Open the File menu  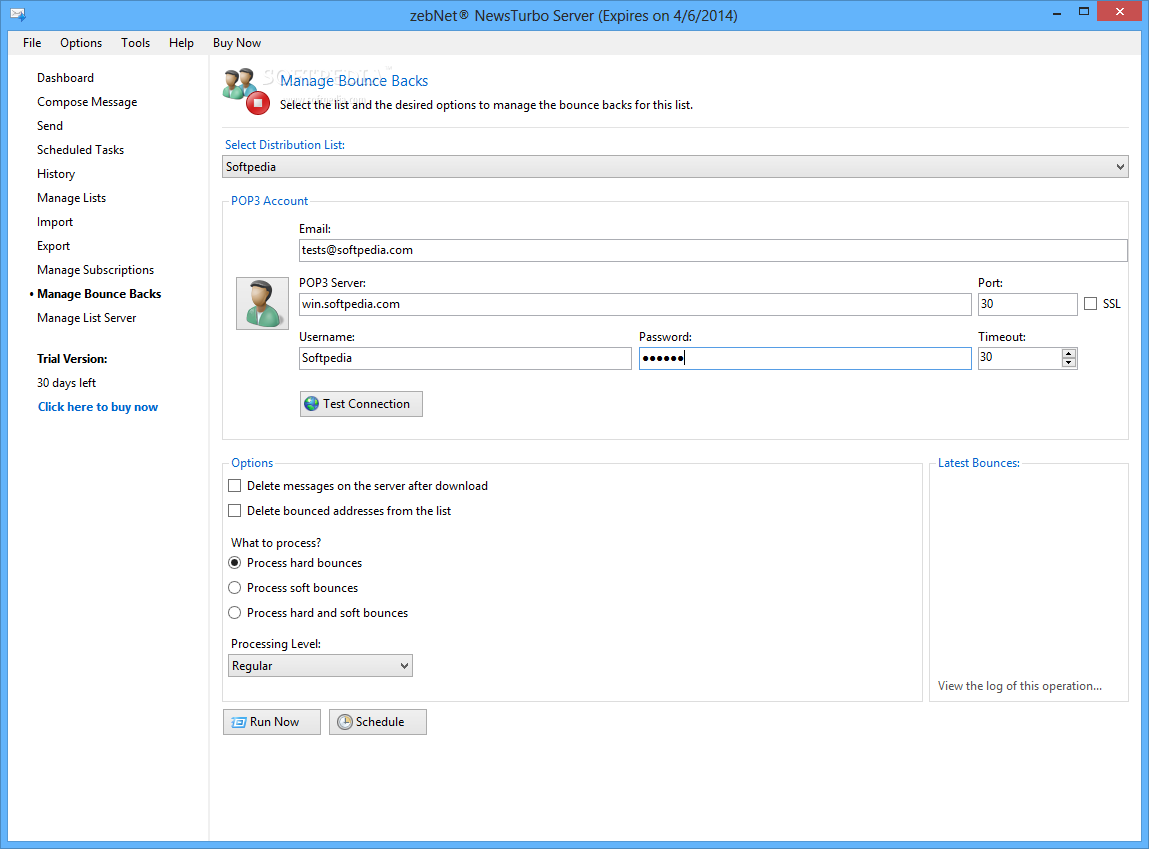[x=32, y=42]
